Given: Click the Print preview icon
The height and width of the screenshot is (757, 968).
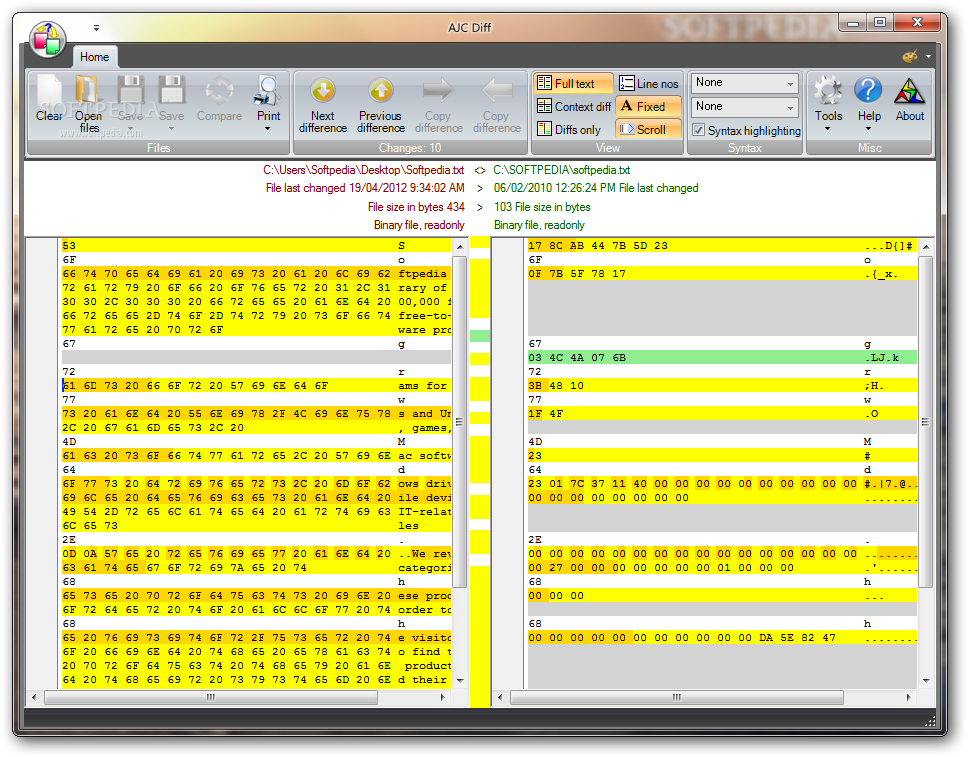Looking at the screenshot, I should pyautogui.click(x=268, y=91).
